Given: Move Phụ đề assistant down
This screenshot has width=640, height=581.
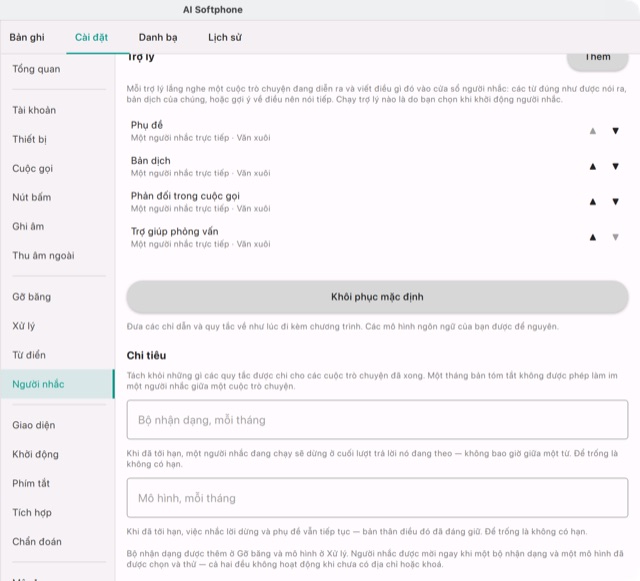Looking at the screenshot, I should pos(616,131).
